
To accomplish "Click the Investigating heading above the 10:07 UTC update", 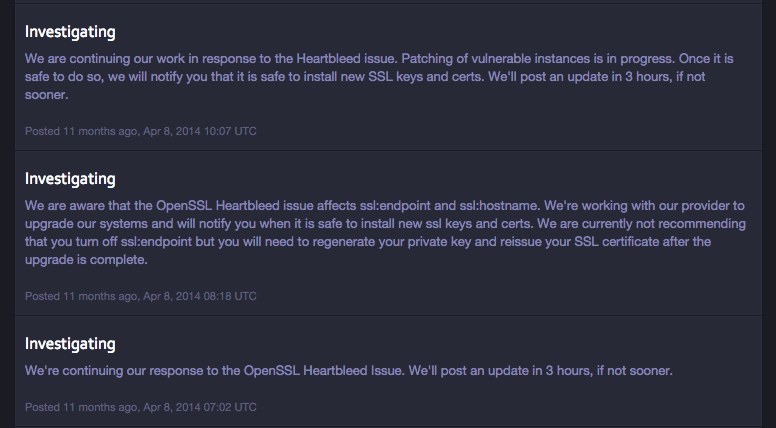I will click(x=70, y=32).
